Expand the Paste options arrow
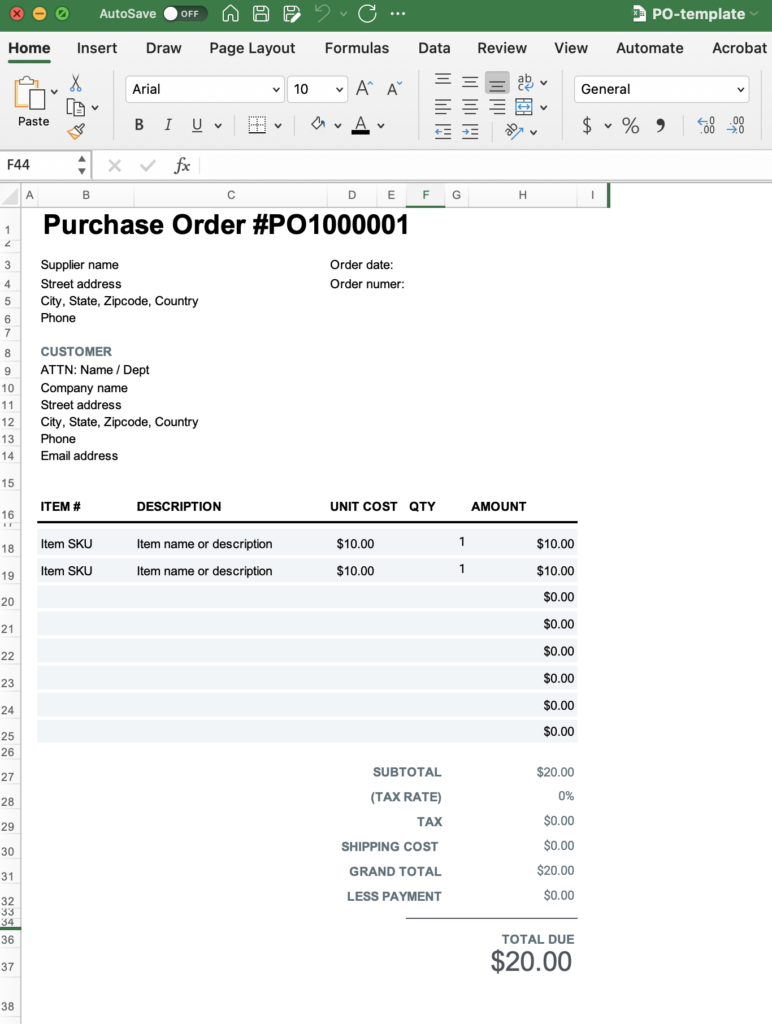 54,92
